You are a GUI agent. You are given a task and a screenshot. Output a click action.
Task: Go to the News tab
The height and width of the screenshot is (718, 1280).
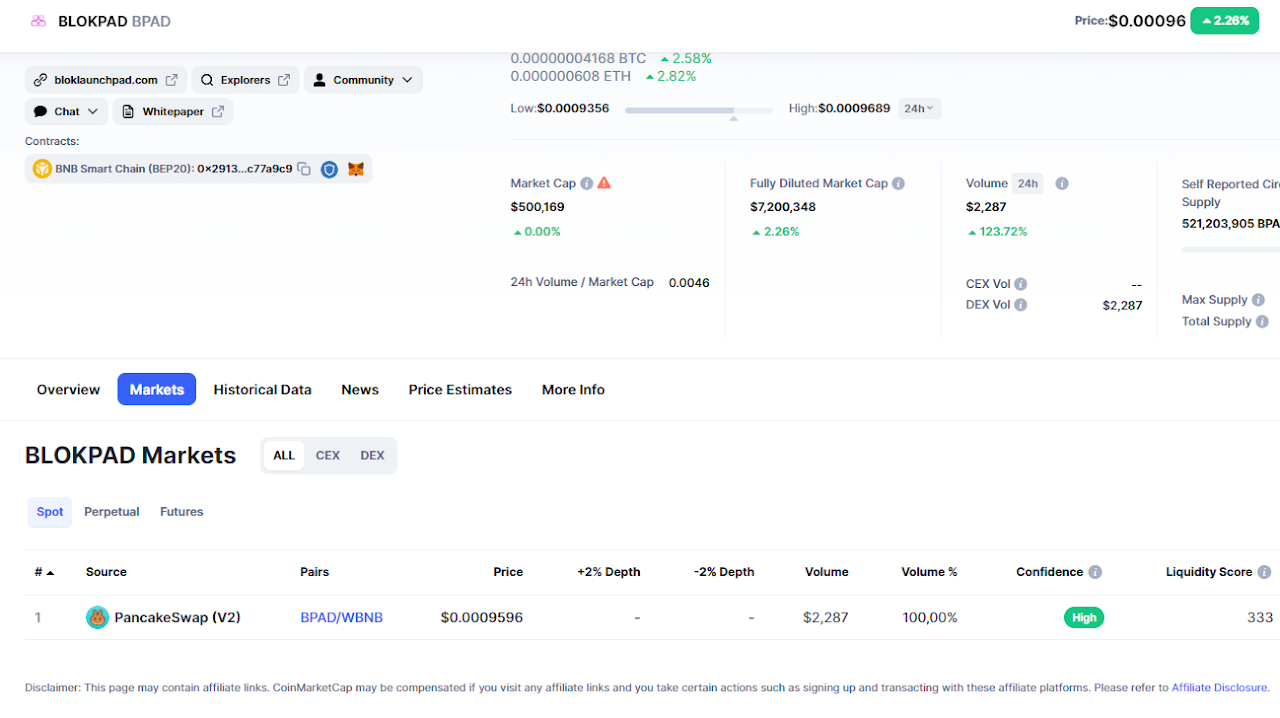tap(360, 389)
